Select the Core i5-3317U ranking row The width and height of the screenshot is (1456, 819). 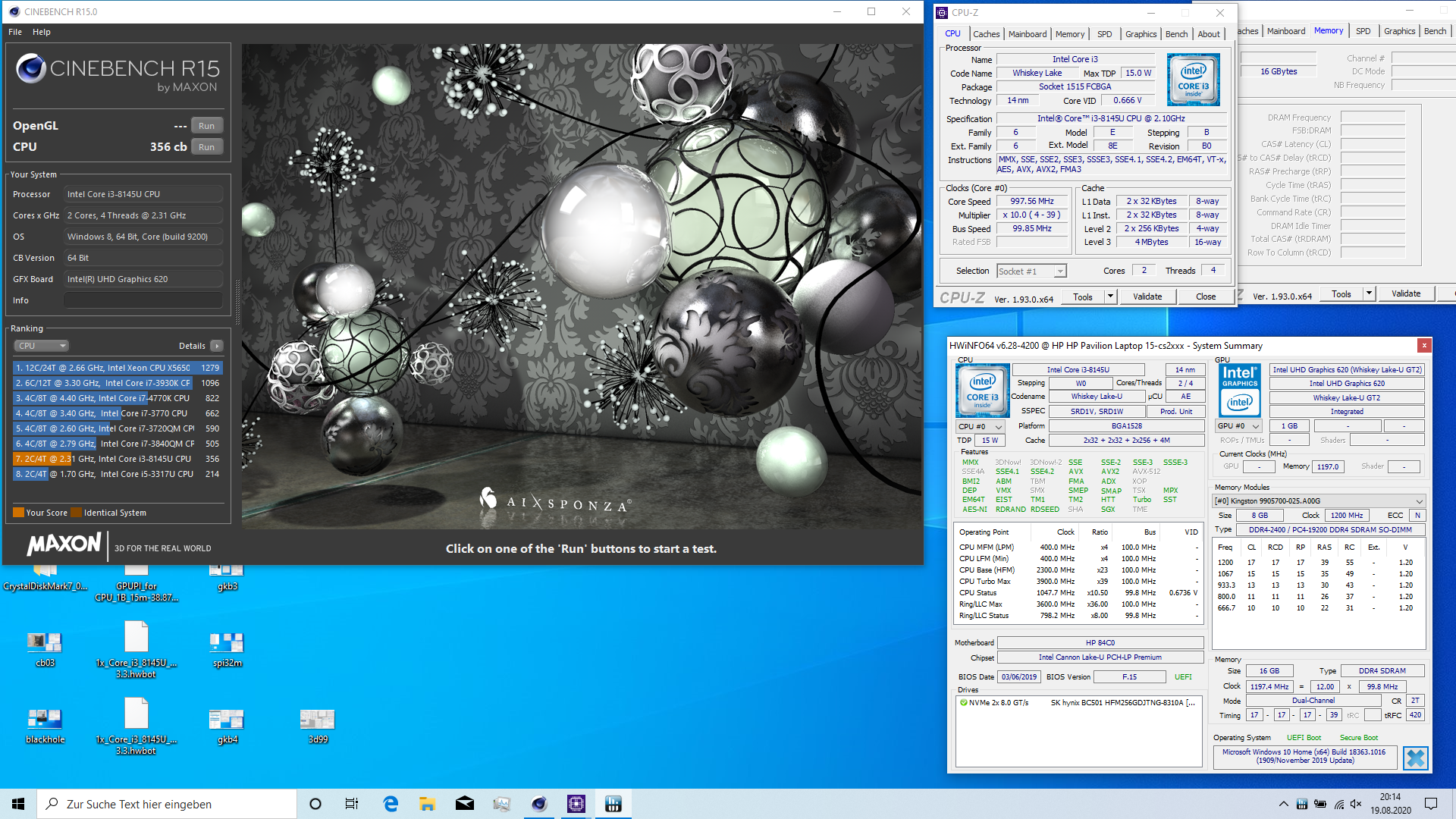[x=118, y=474]
